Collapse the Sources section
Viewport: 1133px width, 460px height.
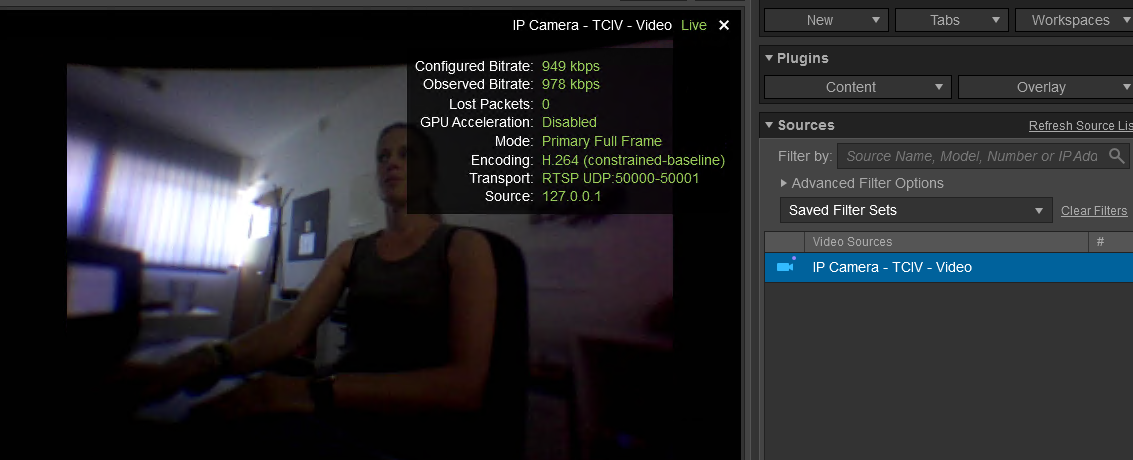tap(769, 125)
